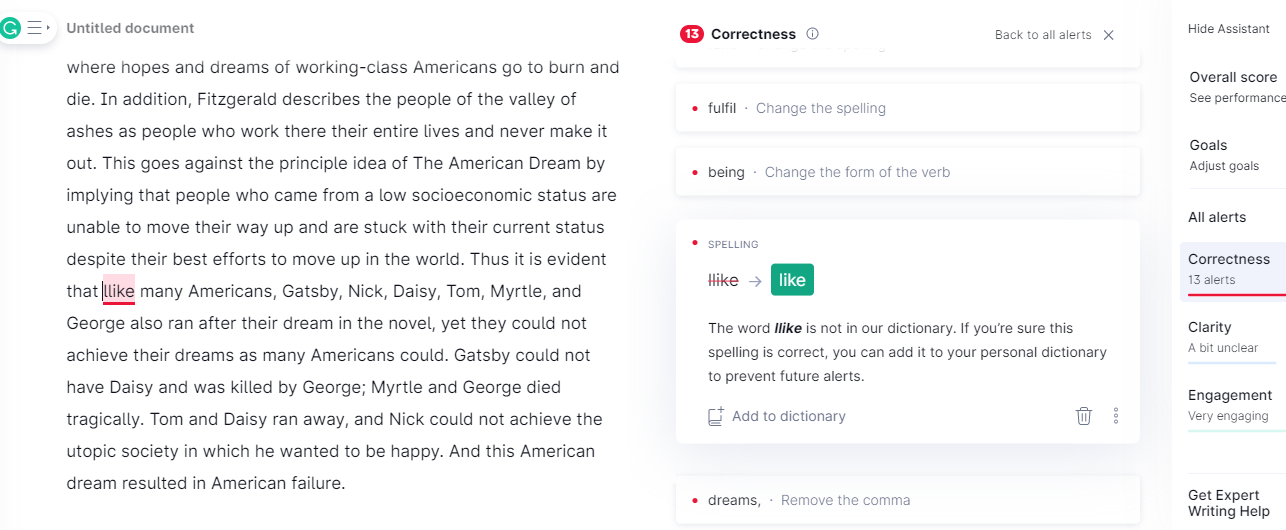Select the Engagement category tab

click(1233, 405)
